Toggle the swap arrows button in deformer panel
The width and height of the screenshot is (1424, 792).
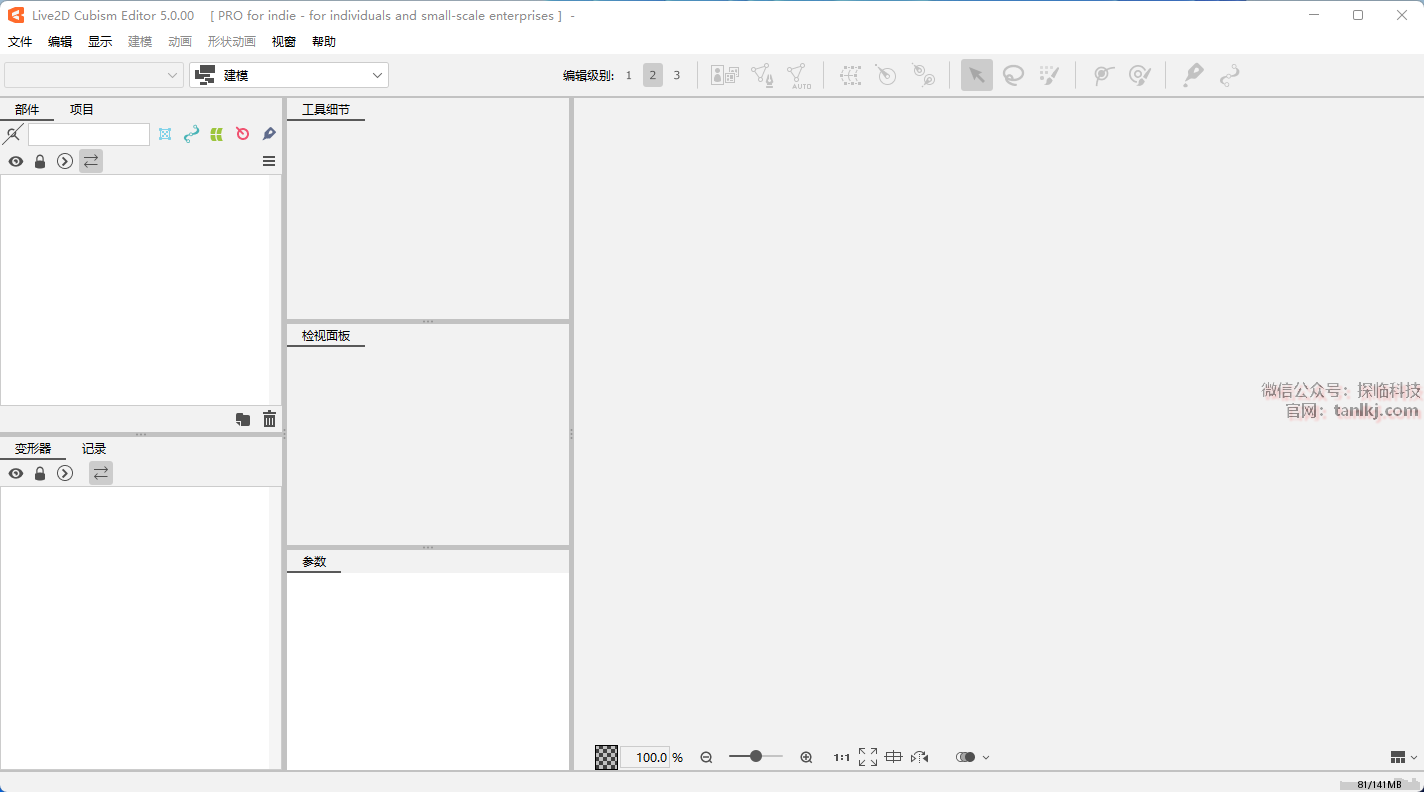(x=101, y=473)
